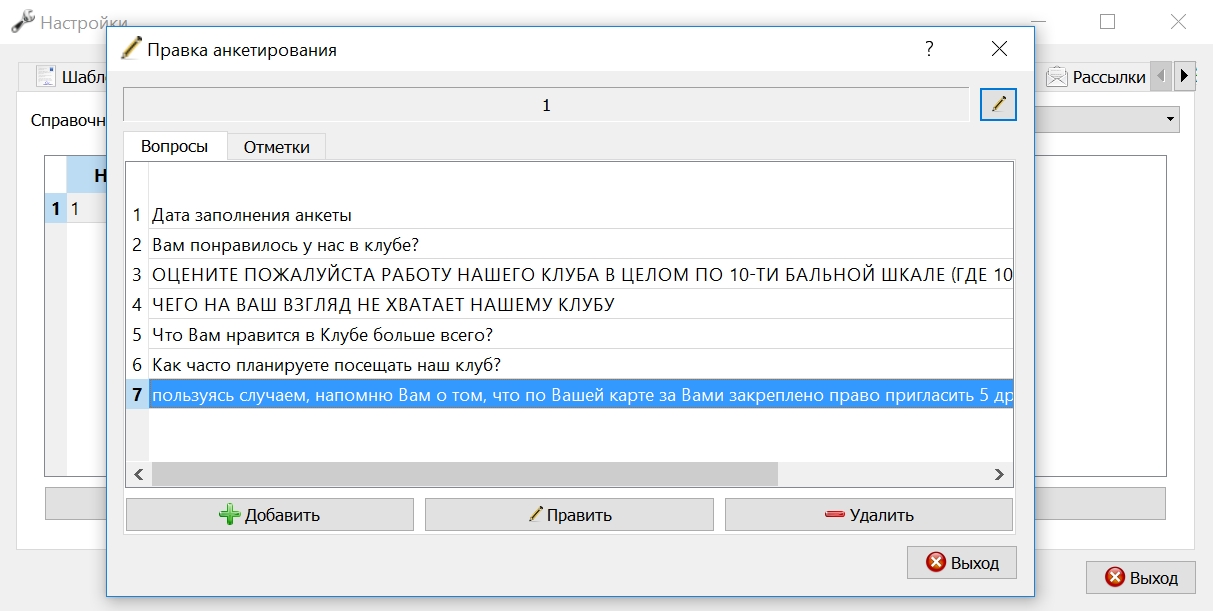Click the tab scroll right arrow in Настройки
The width and height of the screenshot is (1213, 611).
pos(1184,75)
